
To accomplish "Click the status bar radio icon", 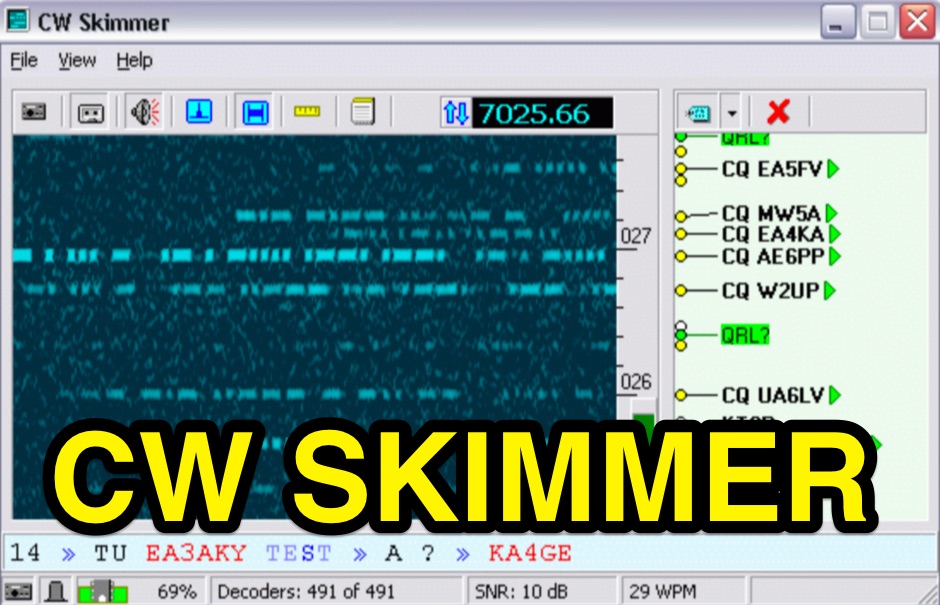I will (18, 592).
